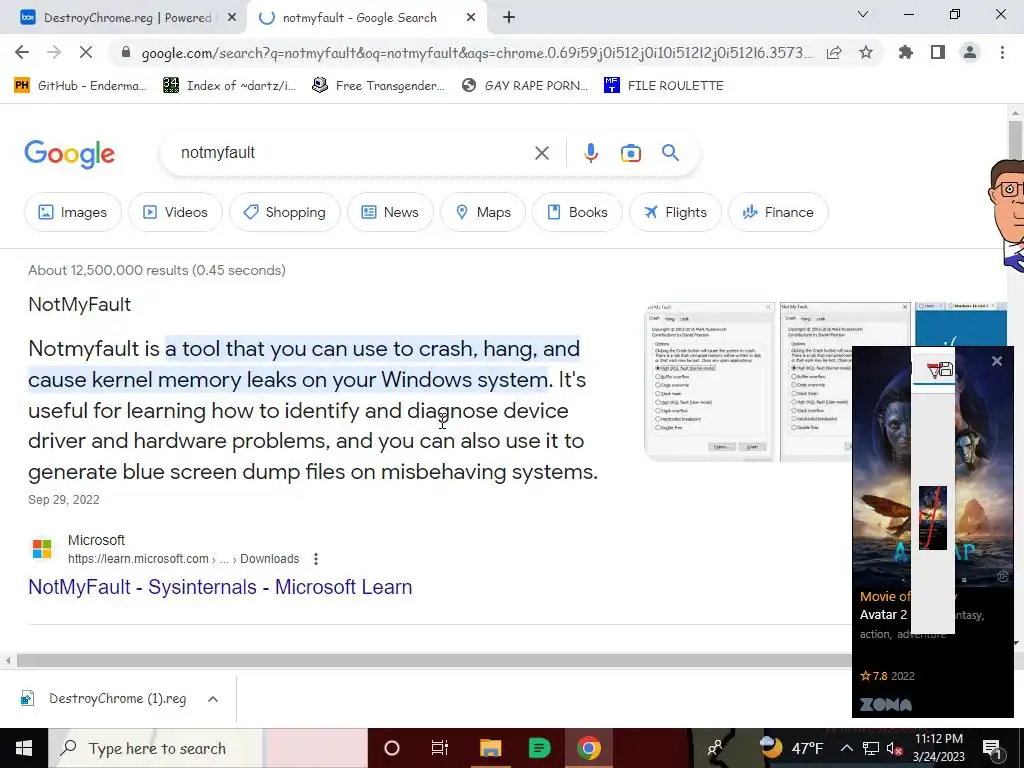Open the GitHub - Enderma bookmark
Image resolution: width=1024 pixels, height=768 pixels.
80,86
